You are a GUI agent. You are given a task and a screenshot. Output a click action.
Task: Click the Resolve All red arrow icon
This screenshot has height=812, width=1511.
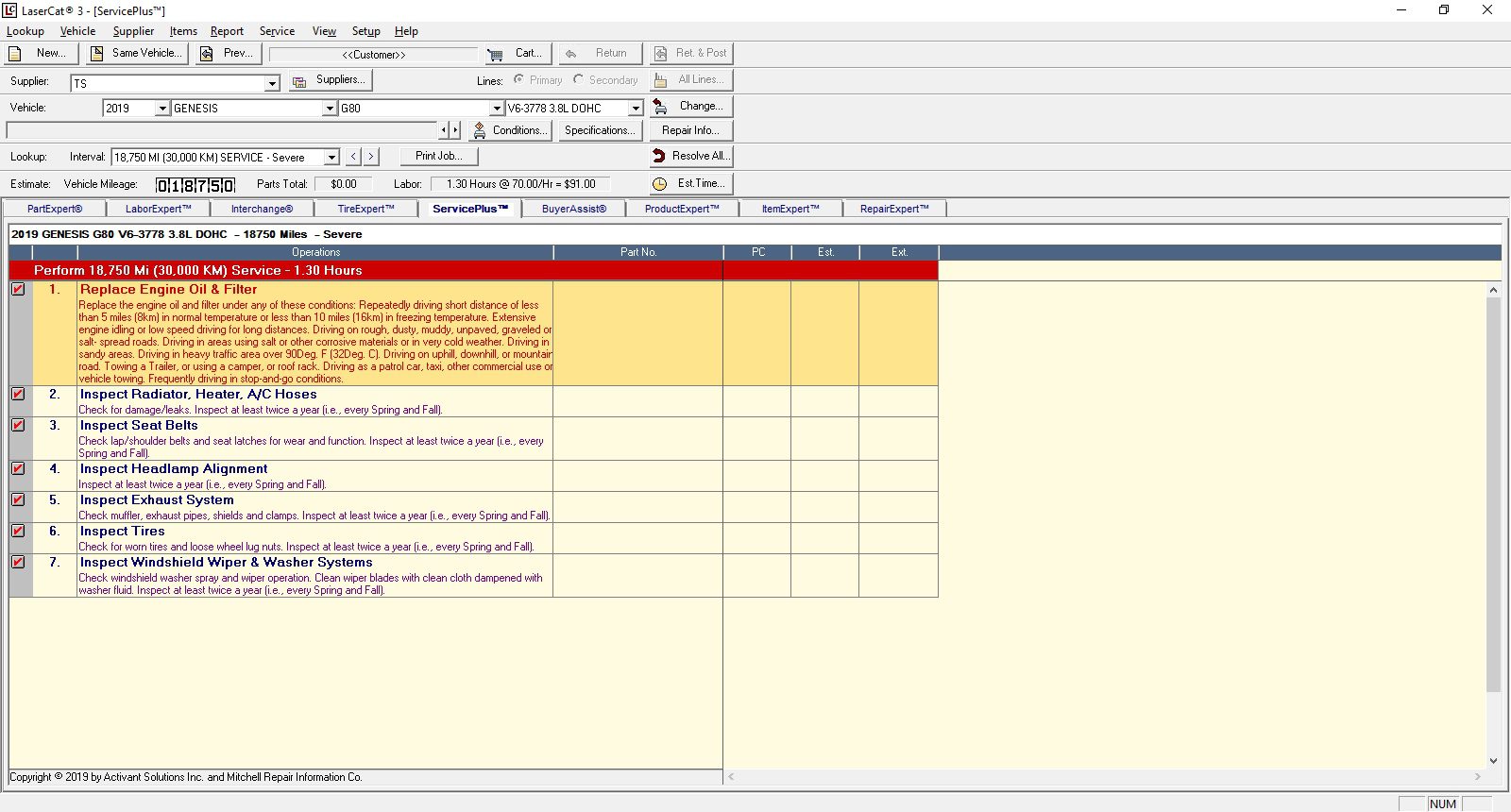(x=659, y=156)
